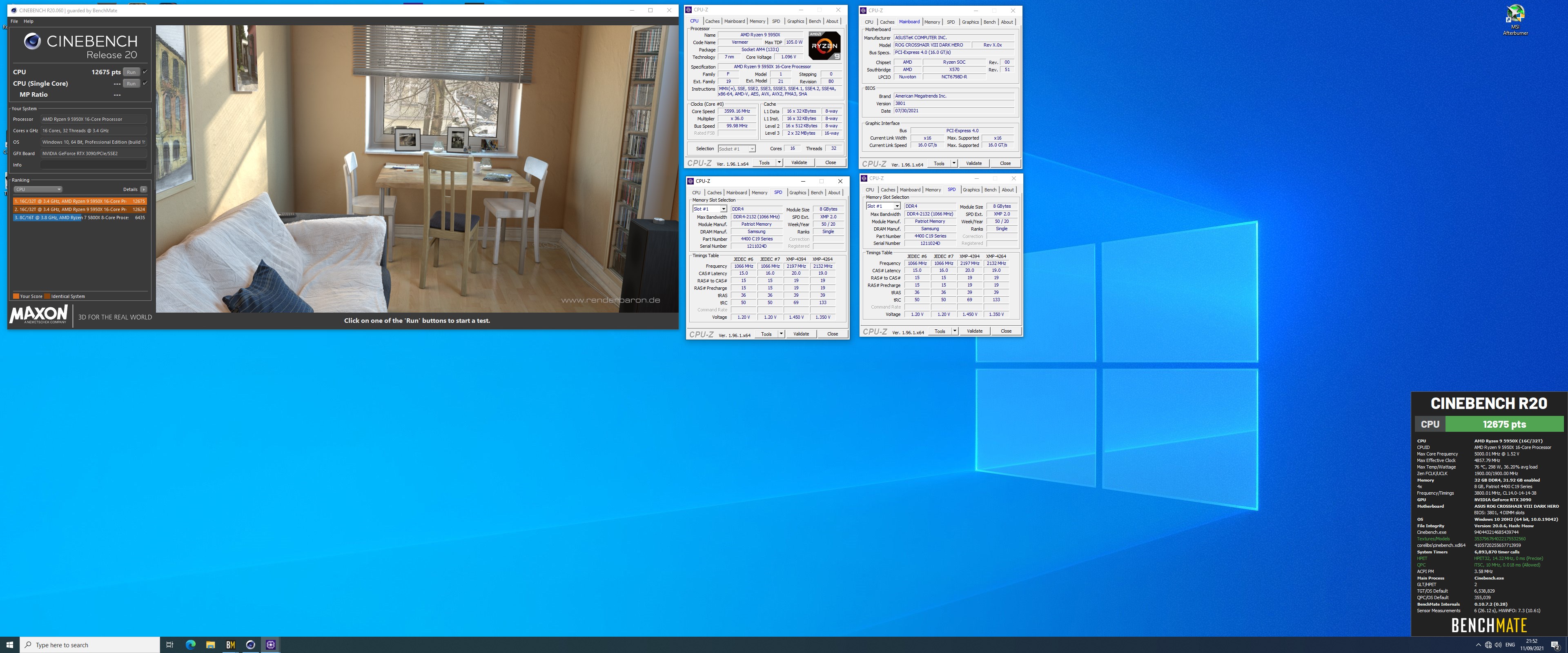Viewport: 1568px width, 653px height.
Task: Open Slot #1 dropdown in lower-right CPU-Z window
Action: coord(883,206)
